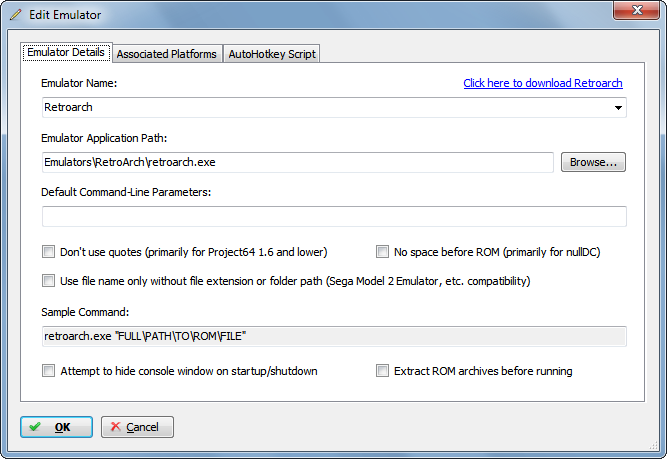Confirm with the OK button

click(x=57, y=427)
